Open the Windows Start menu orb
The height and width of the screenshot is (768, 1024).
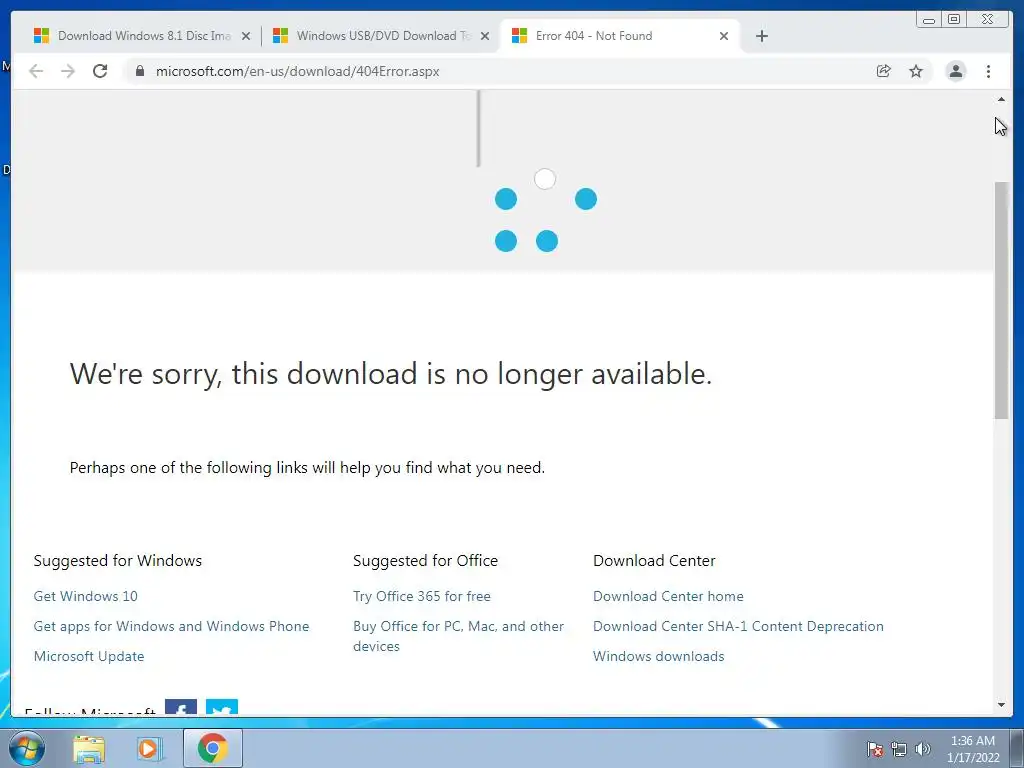(x=27, y=748)
